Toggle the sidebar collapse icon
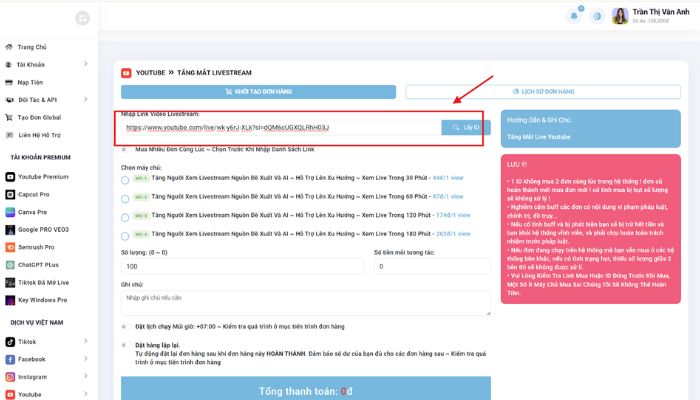 [x=82, y=18]
